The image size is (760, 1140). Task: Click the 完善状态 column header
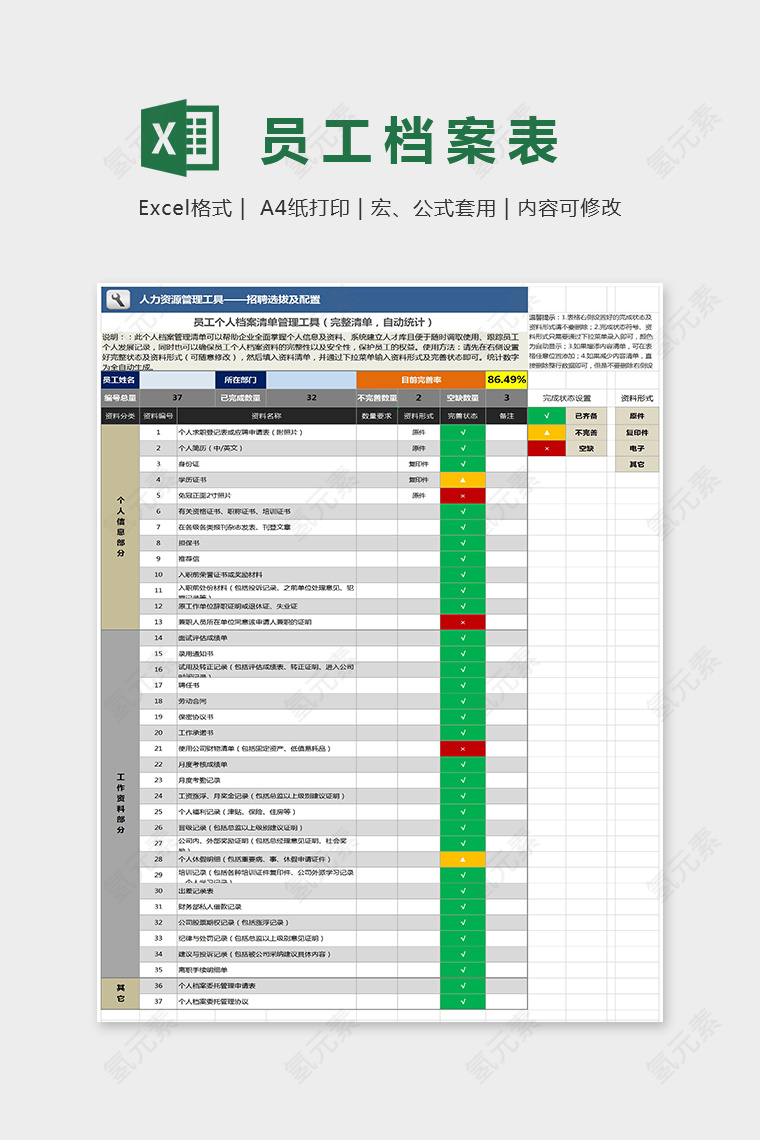[463, 416]
